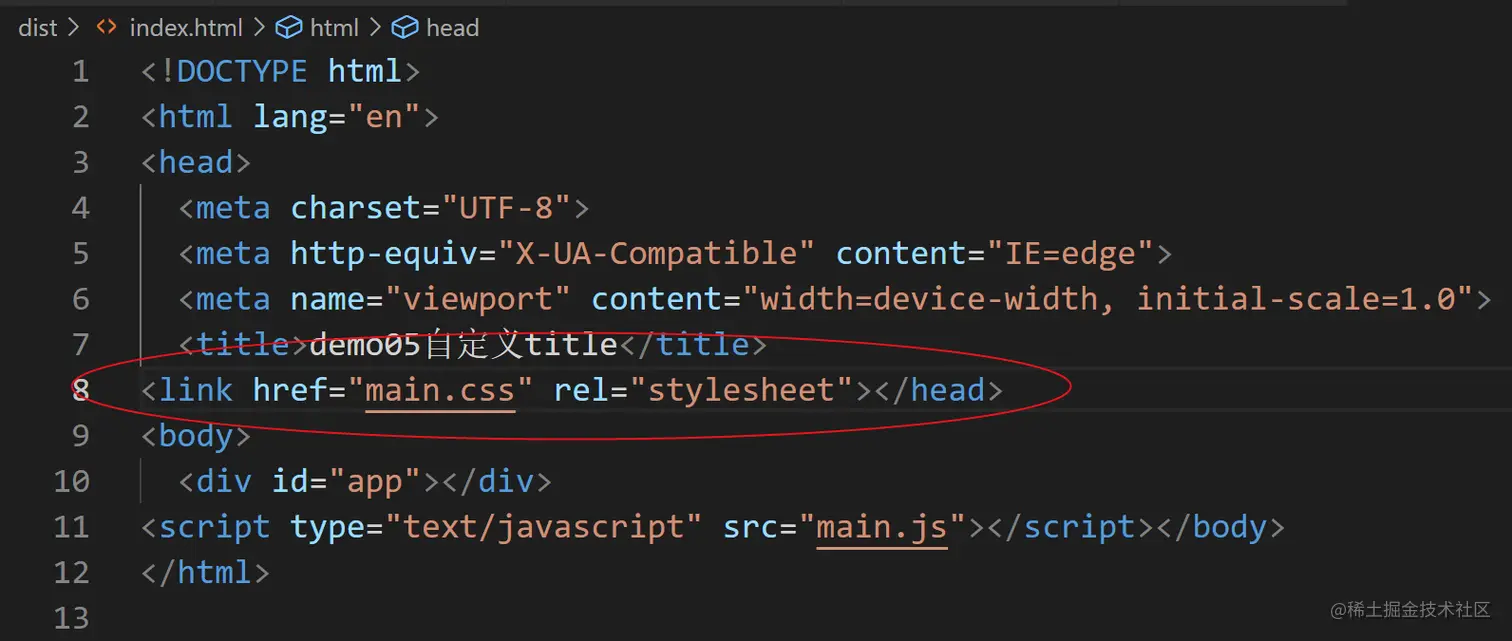Click the cube icon before 'head' breadcrumb
Viewport: 1512px width, 641px height.
(x=405, y=28)
